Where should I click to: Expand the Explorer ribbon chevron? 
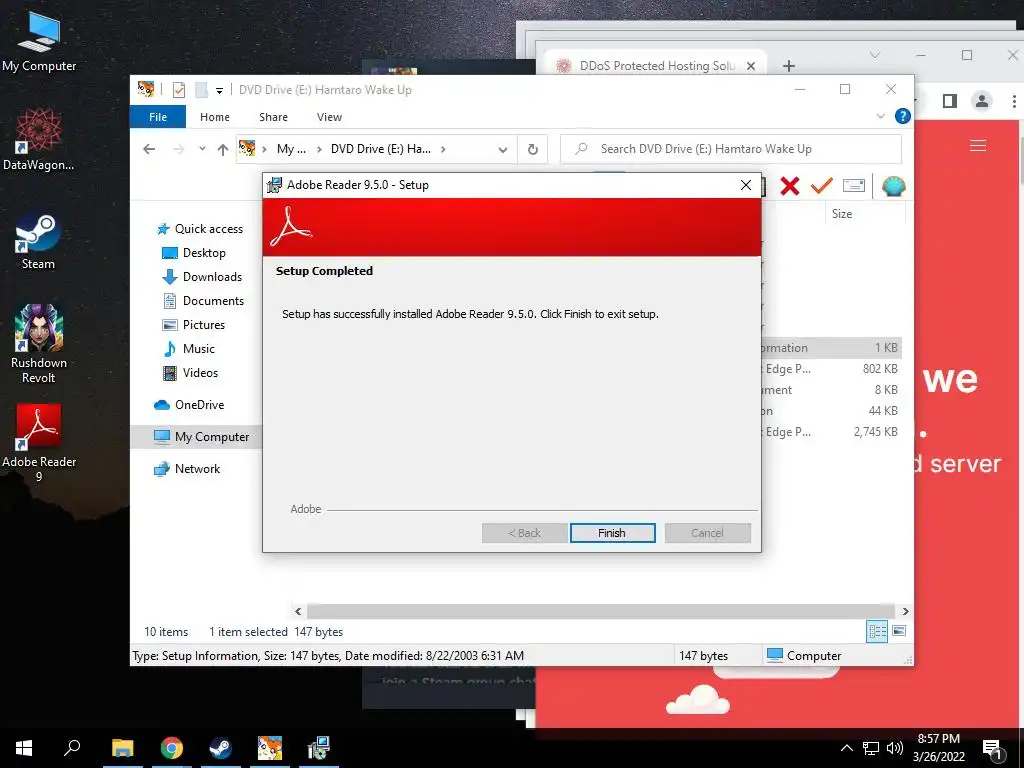881,116
